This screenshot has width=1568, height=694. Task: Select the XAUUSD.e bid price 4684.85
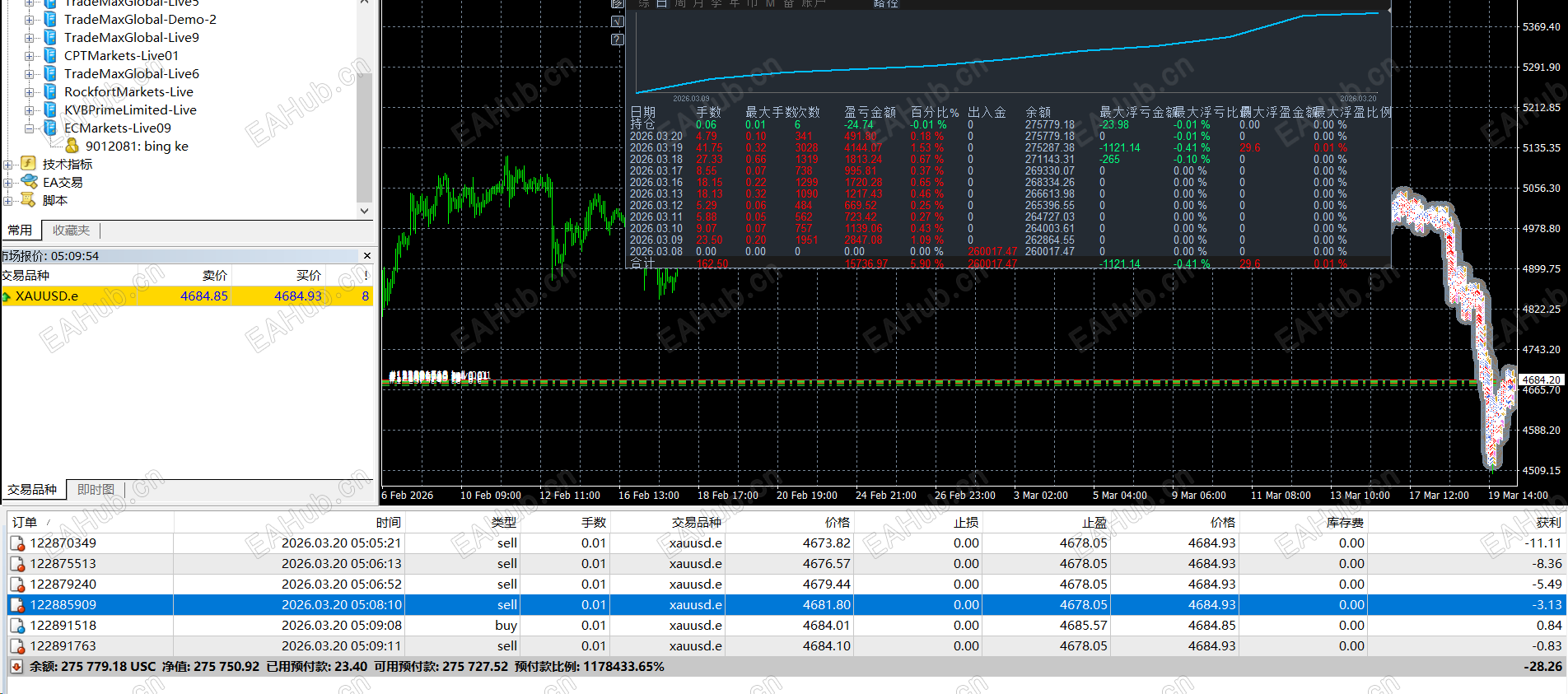[204, 296]
